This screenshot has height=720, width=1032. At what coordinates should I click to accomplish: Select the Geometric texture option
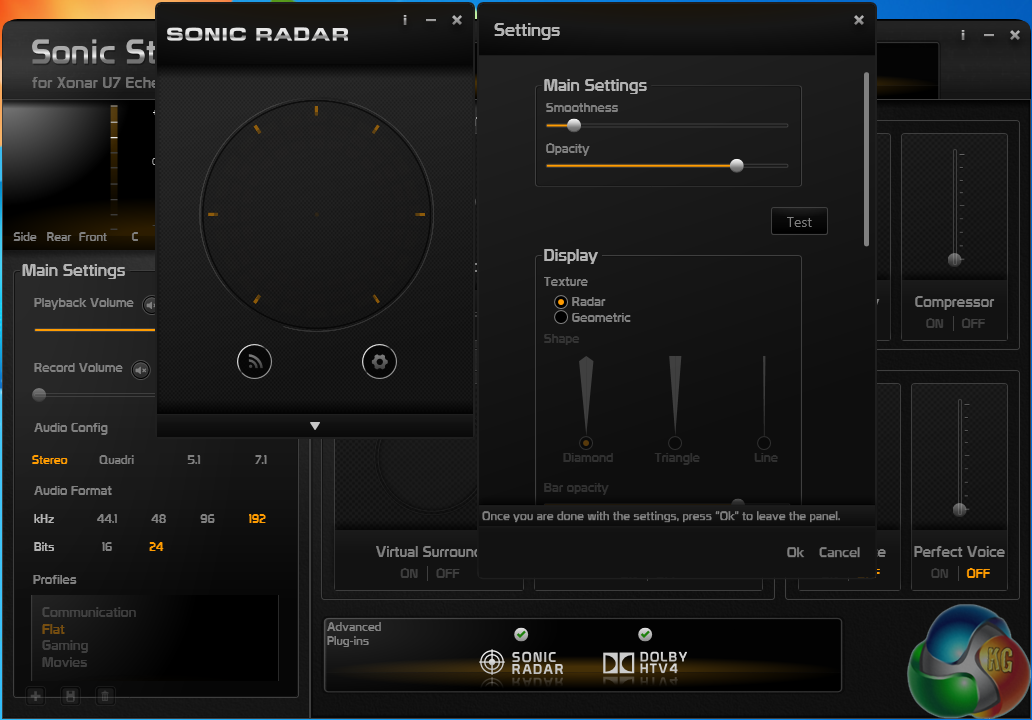(562, 317)
